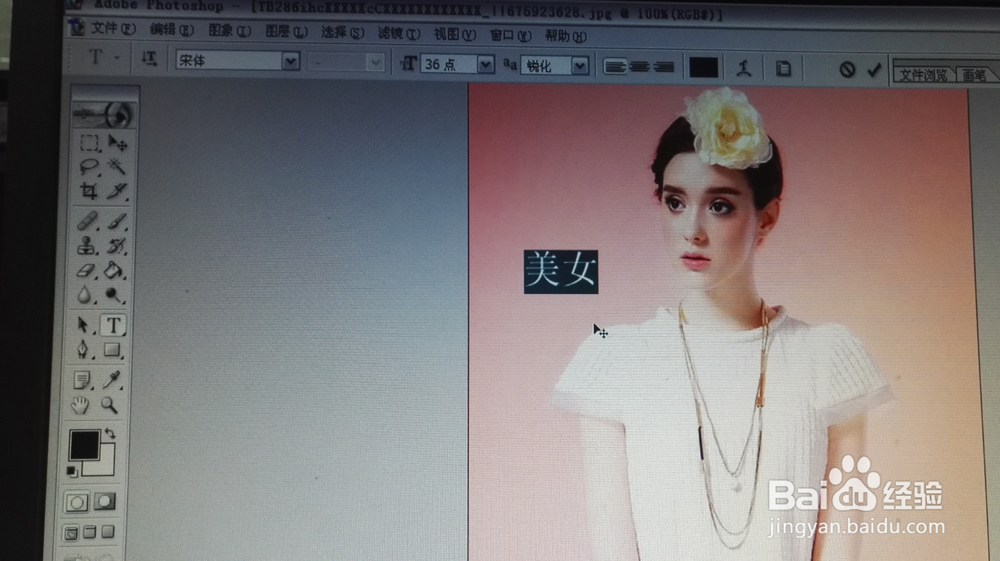
Task: Open the 视图 menu
Action: [455, 34]
